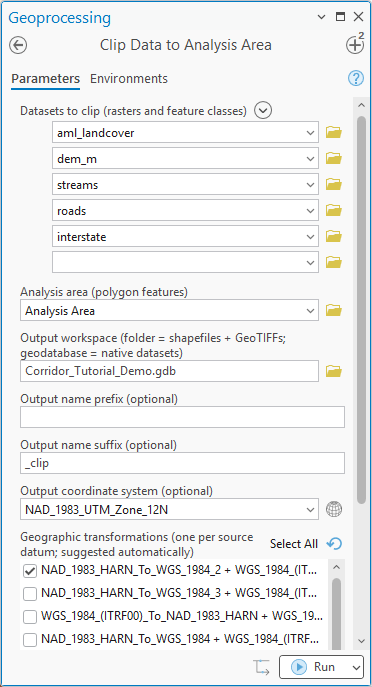
Task: Click the transformations list scrollbar
Action: click(x=337, y=613)
